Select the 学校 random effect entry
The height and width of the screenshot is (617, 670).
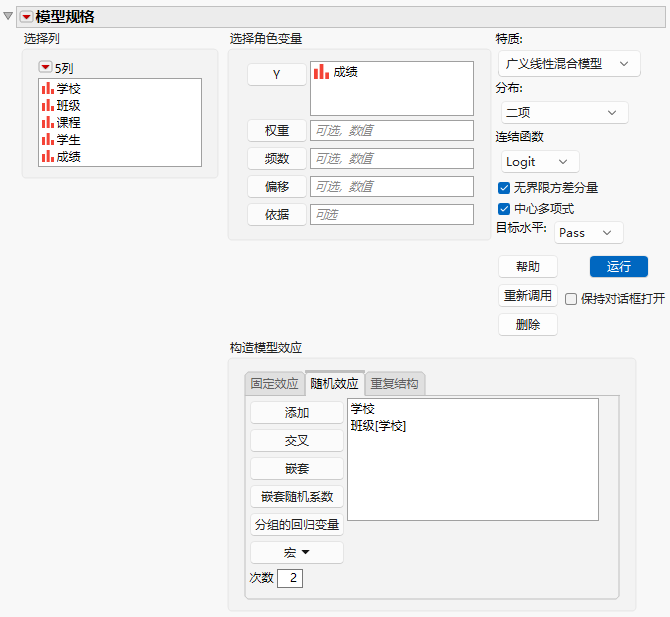click(x=362, y=409)
